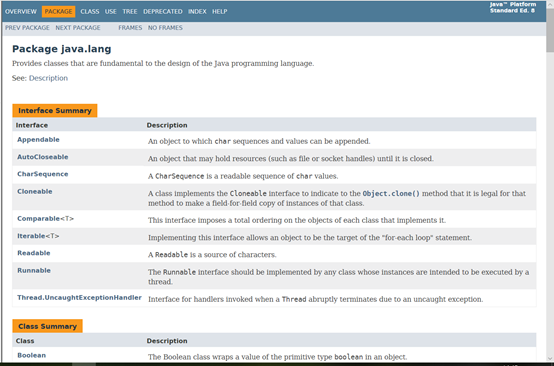
Task: Open the OVERVIEW navigation item
Action: pos(21,12)
